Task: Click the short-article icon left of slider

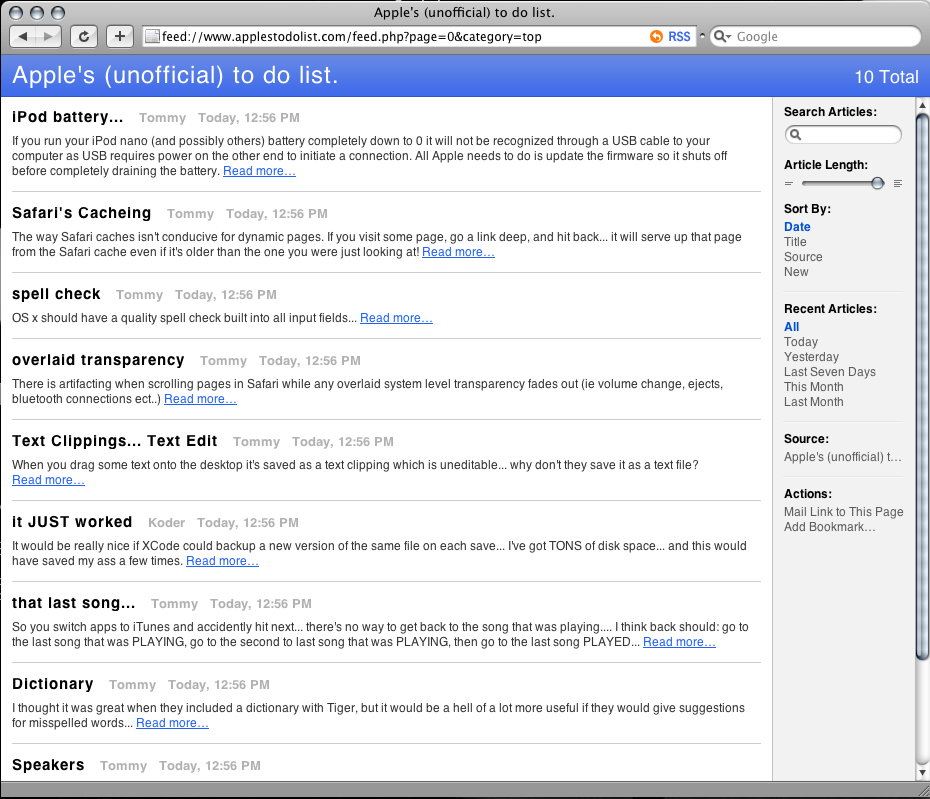Action: [x=788, y=183]
